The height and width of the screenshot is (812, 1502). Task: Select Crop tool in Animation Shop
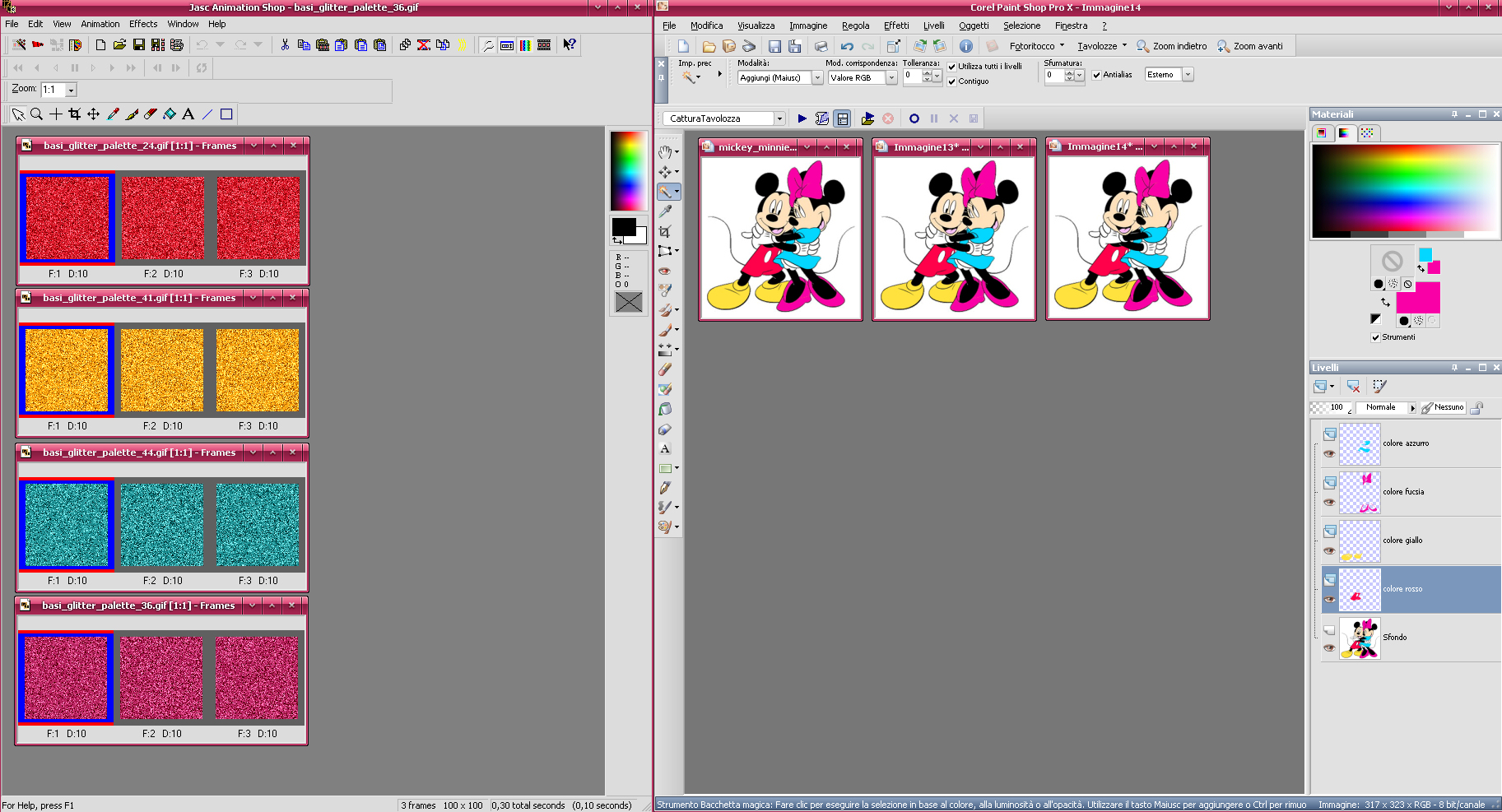point(75,114)
